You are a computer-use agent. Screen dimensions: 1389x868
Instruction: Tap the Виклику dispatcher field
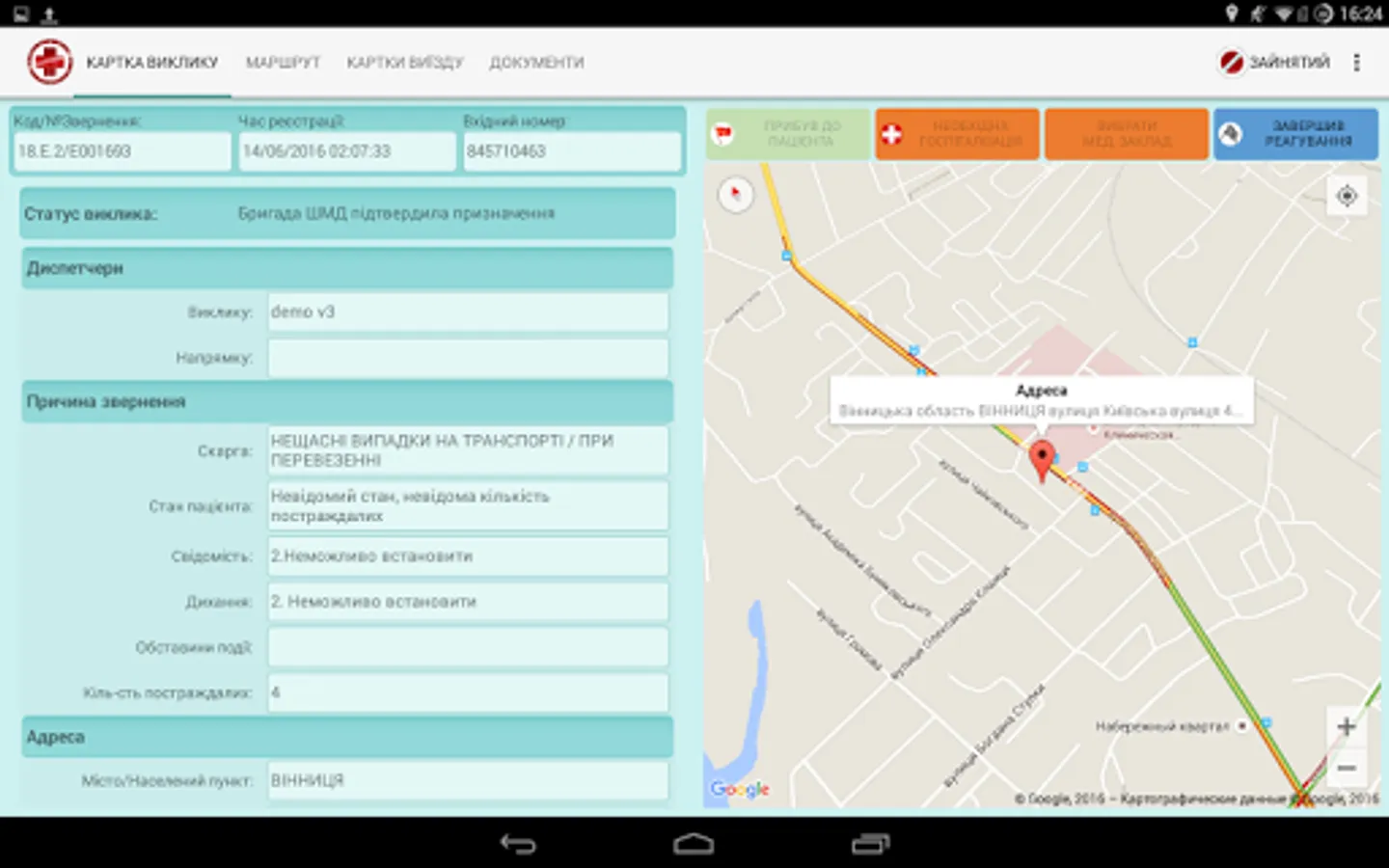pos(468,312)
